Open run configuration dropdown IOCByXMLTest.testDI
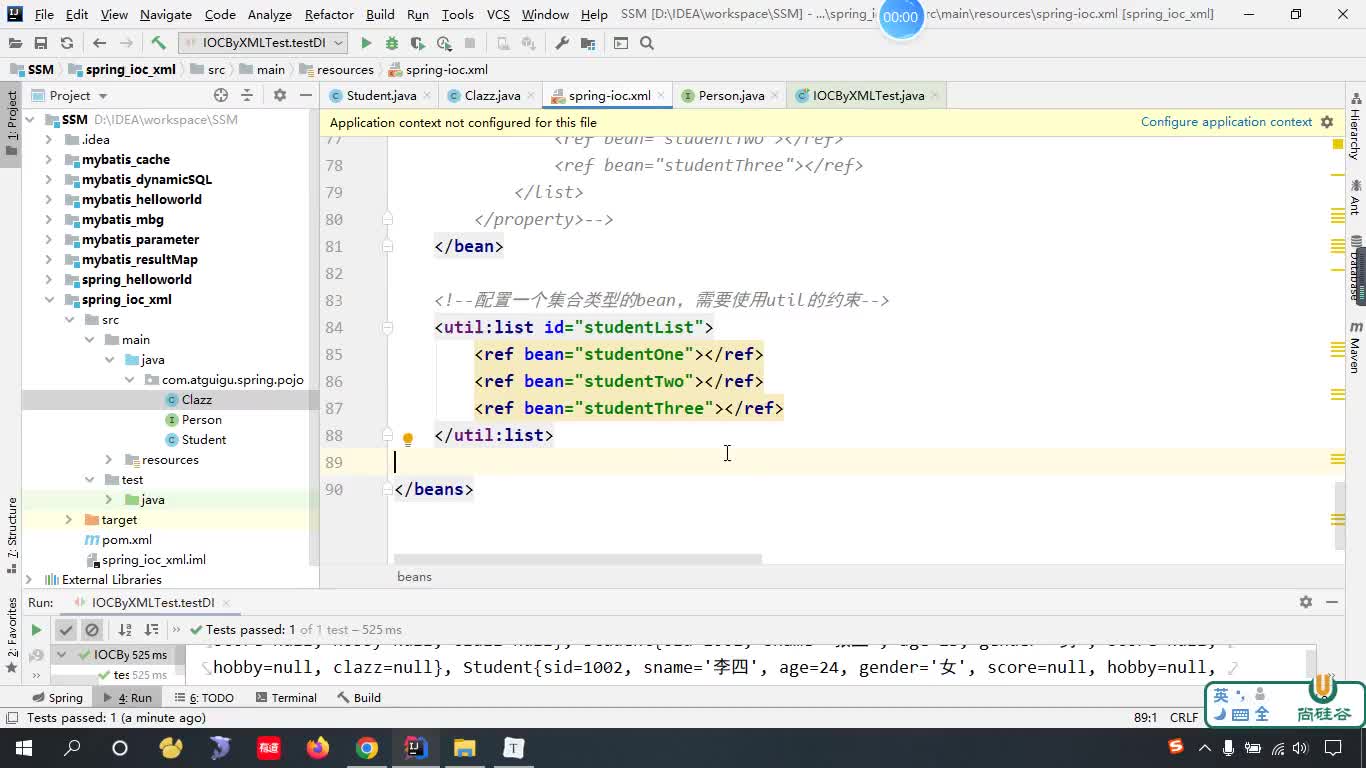Screen dimensions: 1366x768 [264, 43]
